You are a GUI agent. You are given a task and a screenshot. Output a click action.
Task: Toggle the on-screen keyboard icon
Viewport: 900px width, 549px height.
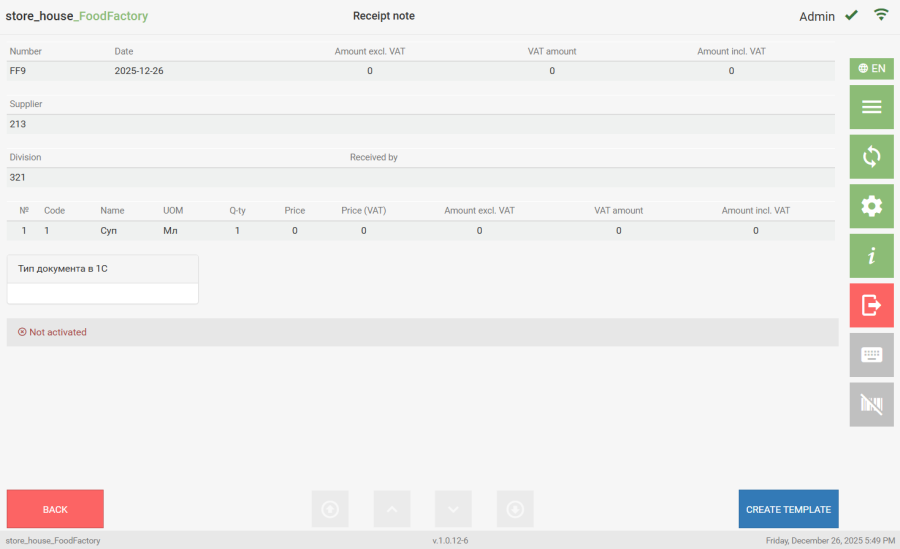[x=871, y=355]
